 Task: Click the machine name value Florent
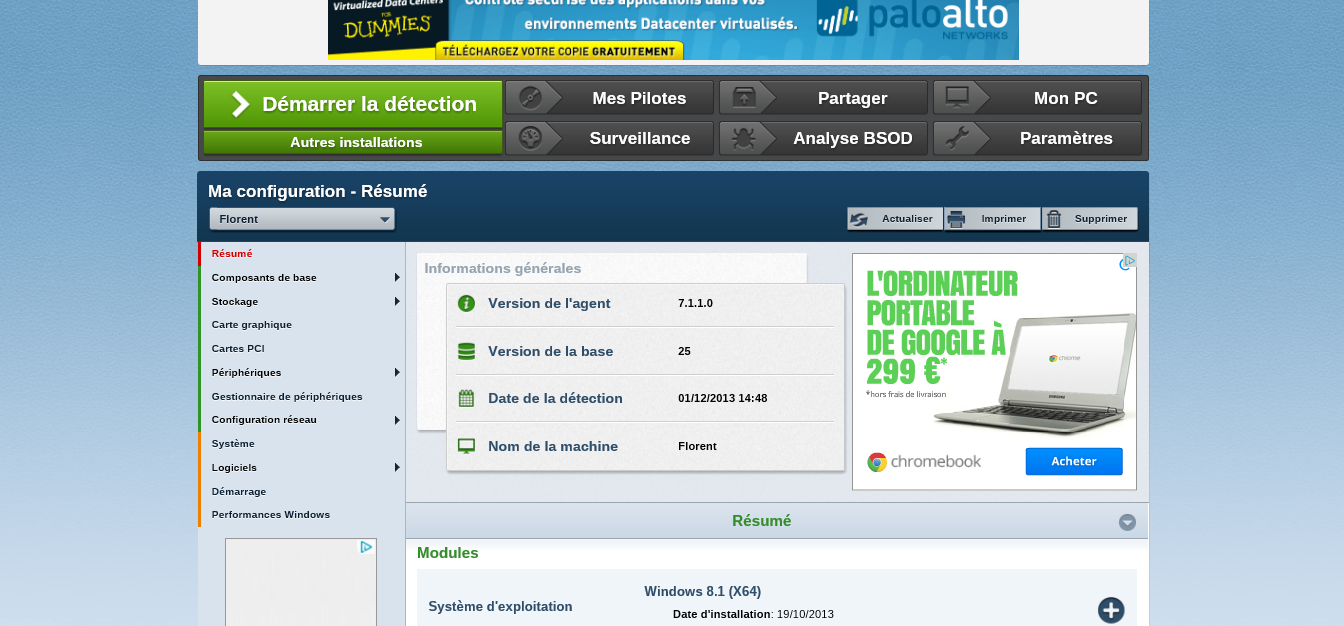697,446
